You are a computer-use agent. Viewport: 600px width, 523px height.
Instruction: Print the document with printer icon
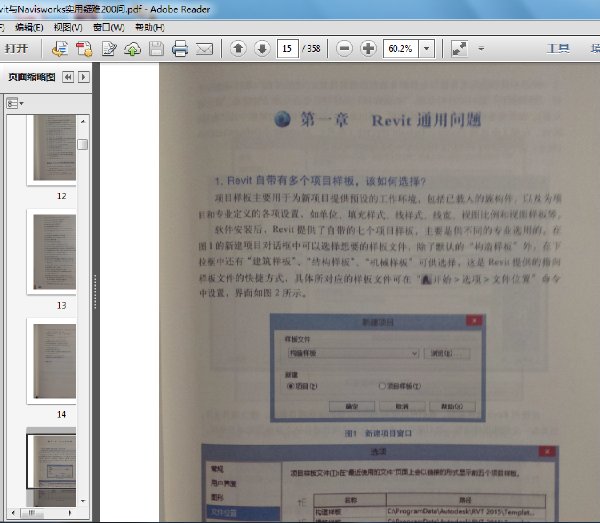click(x=180, y=49)
